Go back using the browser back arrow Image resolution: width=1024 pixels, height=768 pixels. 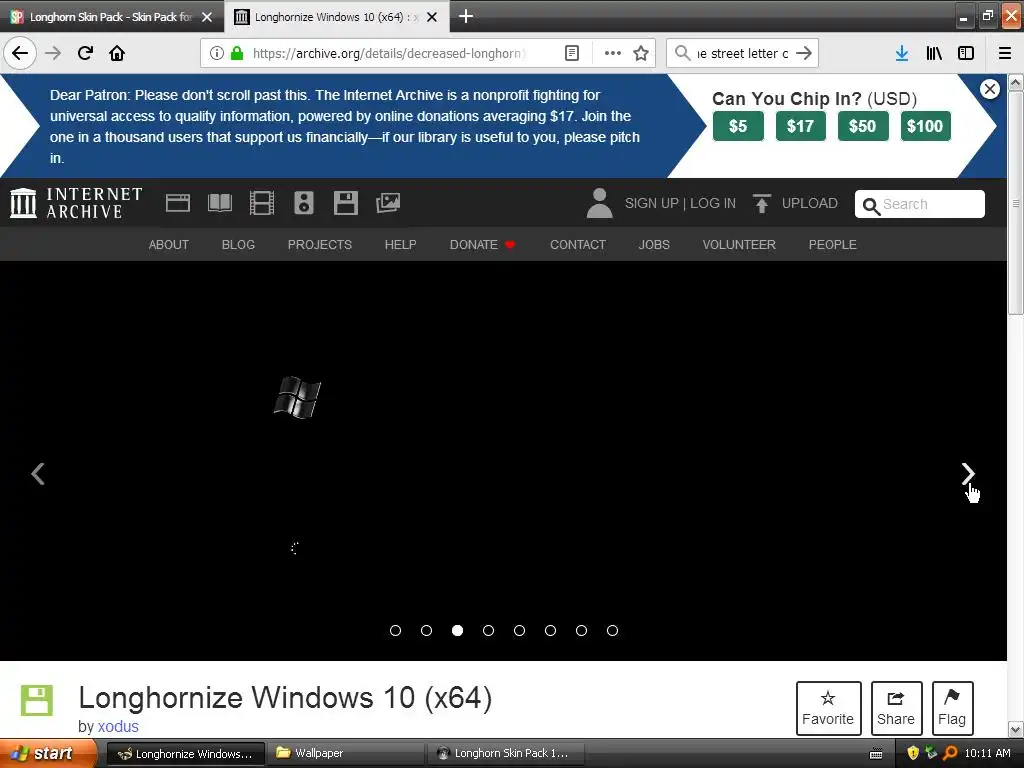pos(20,53)
